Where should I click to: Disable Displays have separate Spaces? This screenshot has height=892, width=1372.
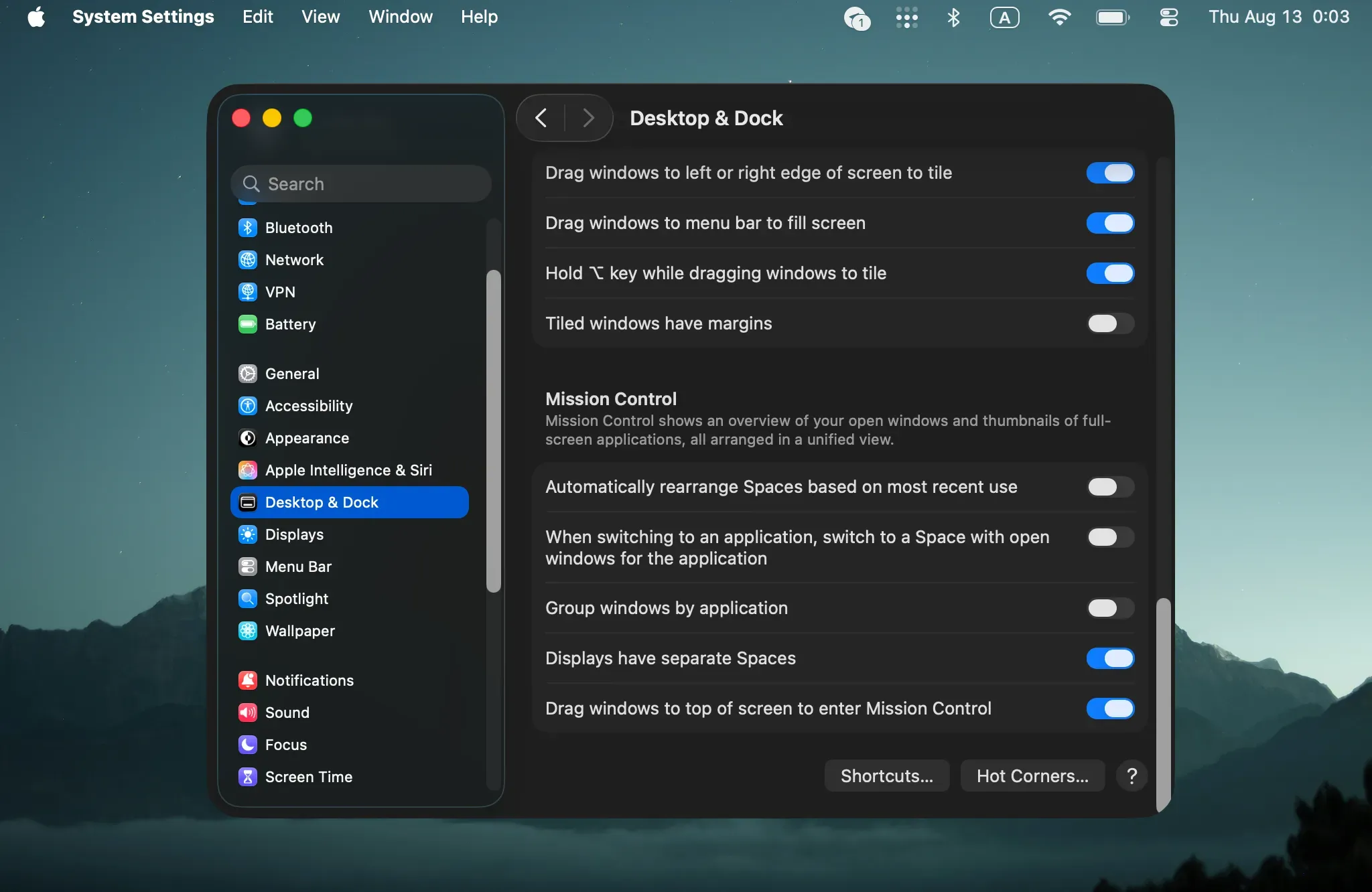tap(1110, 658)
